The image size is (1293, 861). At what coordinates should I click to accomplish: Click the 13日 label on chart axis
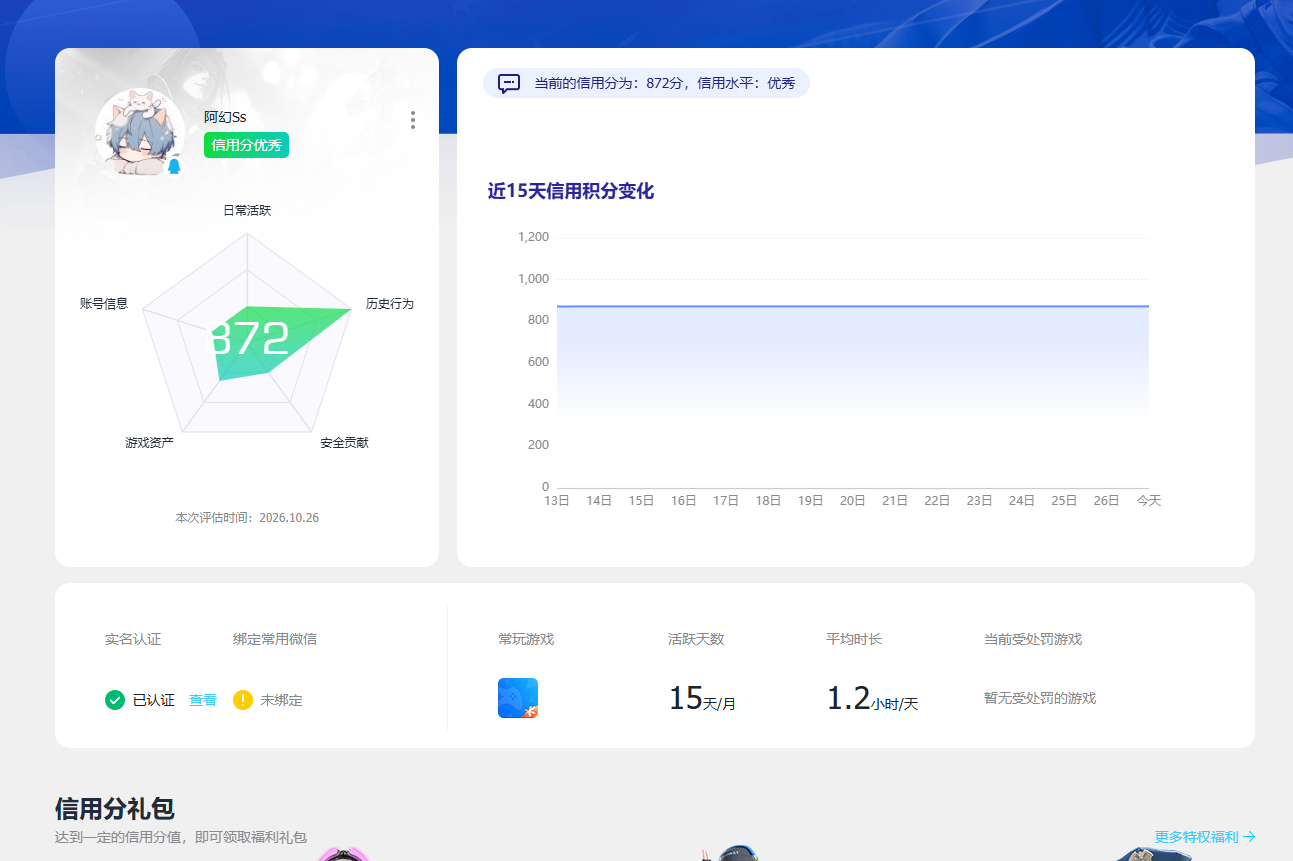click(557, 500)
